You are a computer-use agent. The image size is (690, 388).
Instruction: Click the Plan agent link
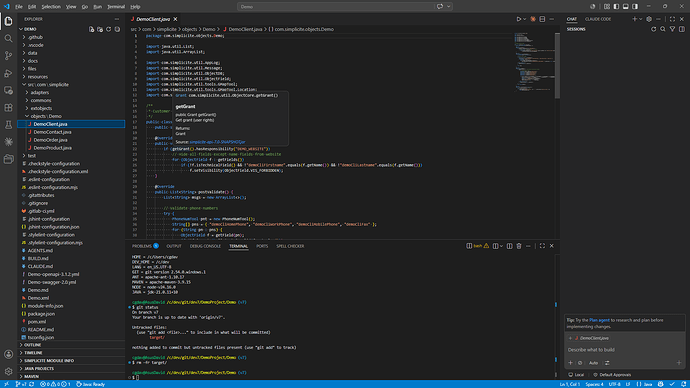coord(599,320)
